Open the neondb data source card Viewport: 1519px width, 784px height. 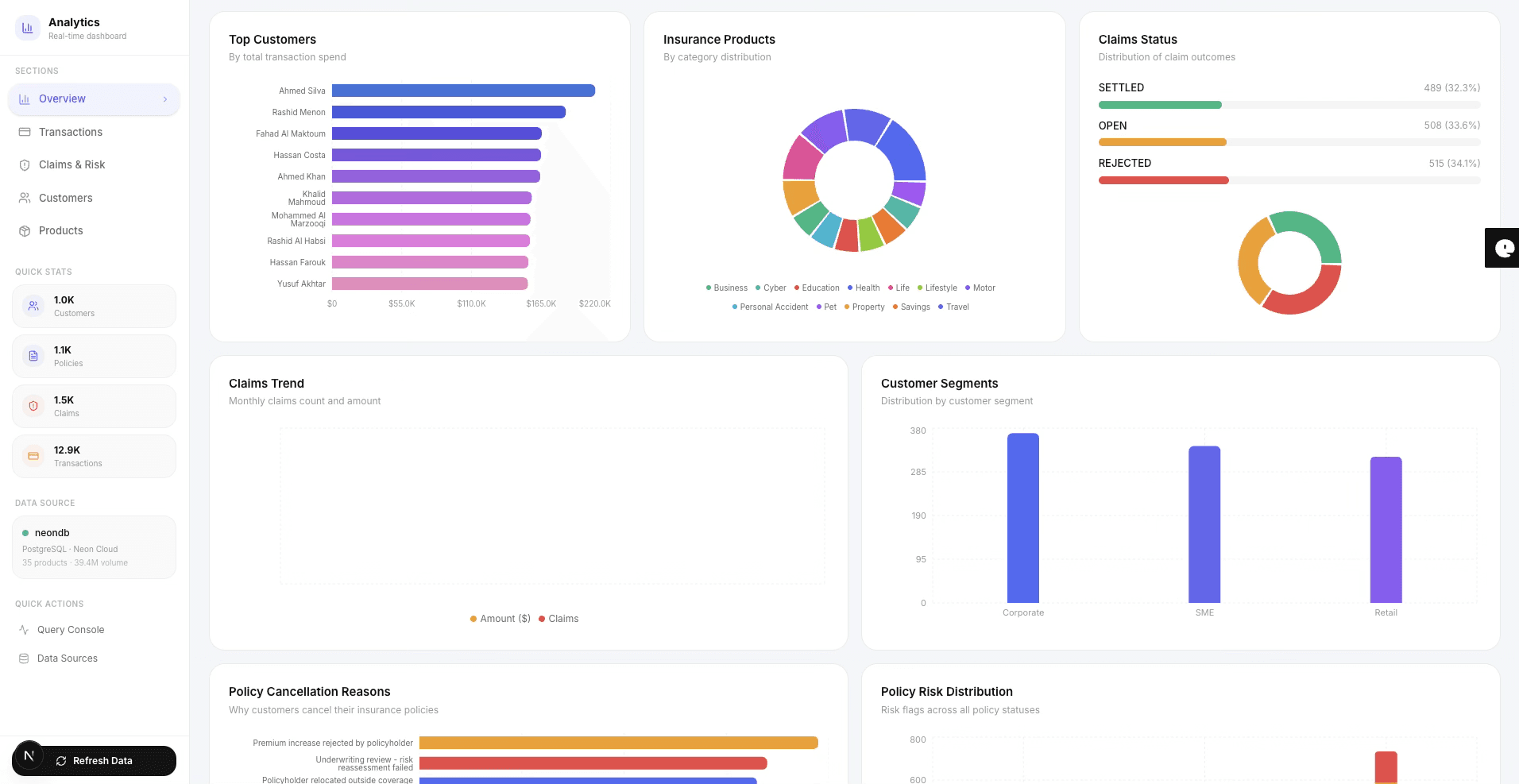pyautogui.click(x=94, y=547)
